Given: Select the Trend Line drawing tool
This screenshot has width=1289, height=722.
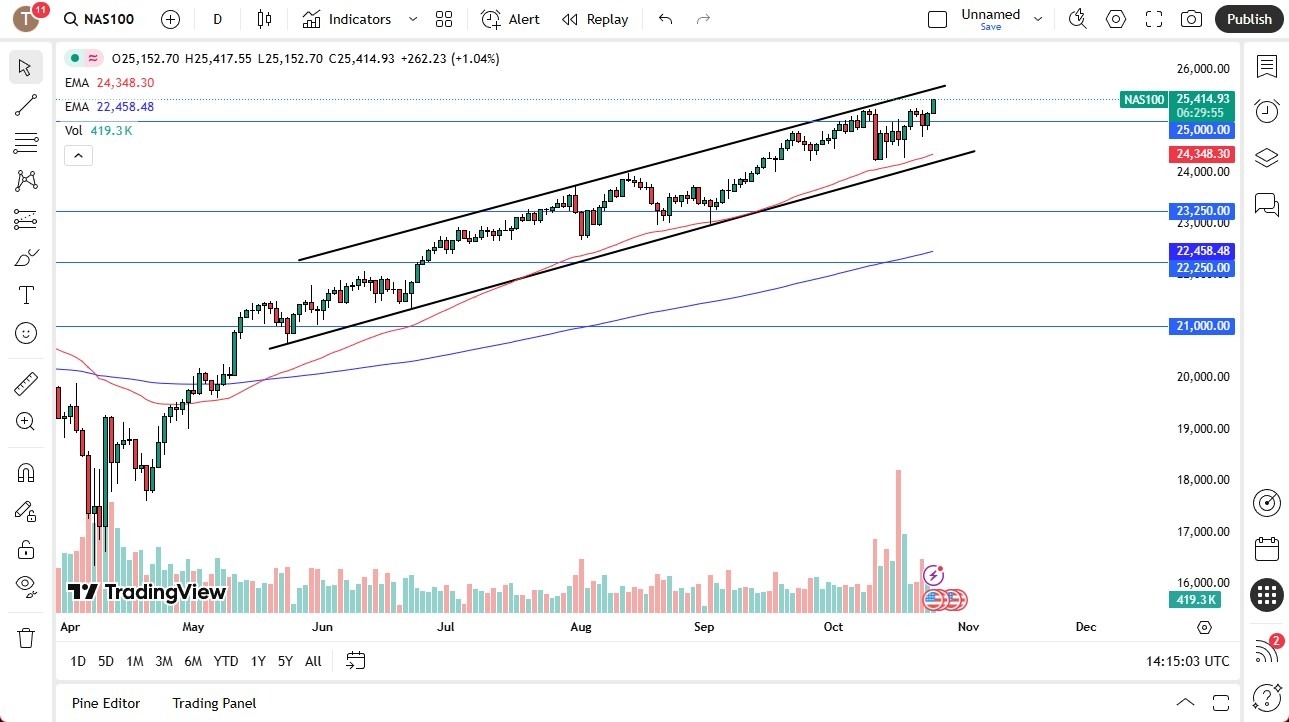Looking at the screenshot, I should 25,105.
